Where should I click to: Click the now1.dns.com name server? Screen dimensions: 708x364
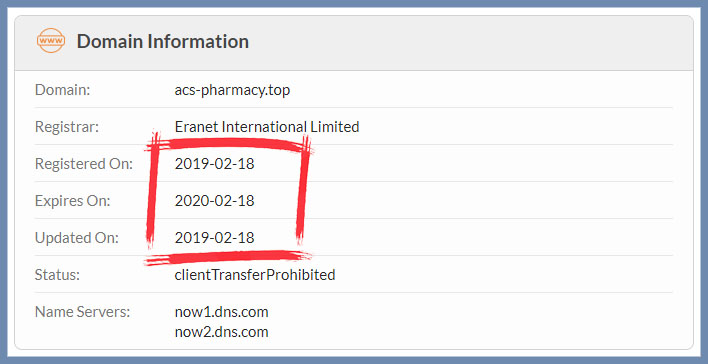[x=221, y=312]
